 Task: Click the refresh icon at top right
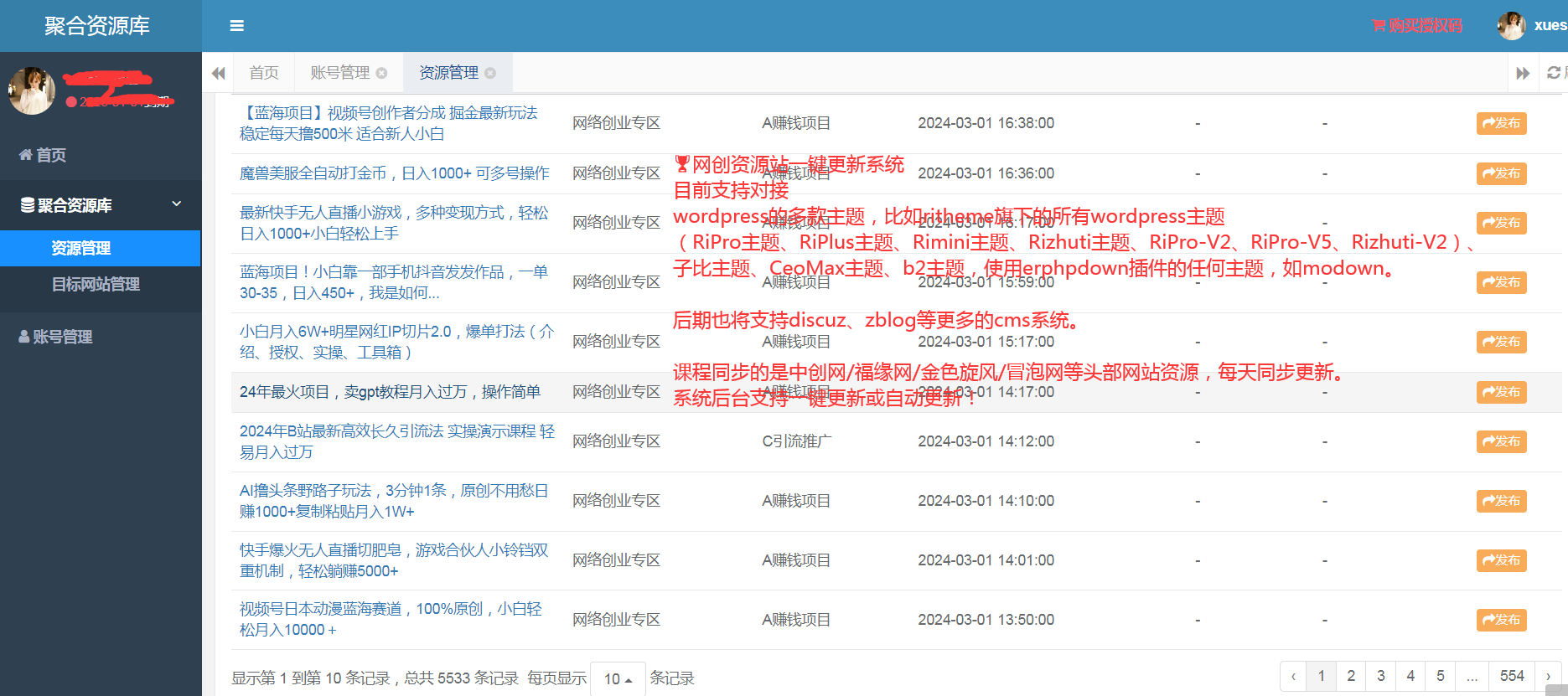pos(1554,73)
